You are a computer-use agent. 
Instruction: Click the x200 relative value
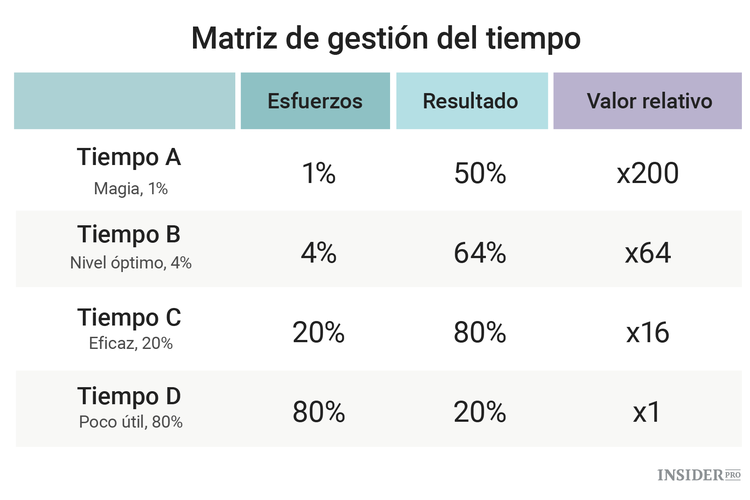point(648,173)
